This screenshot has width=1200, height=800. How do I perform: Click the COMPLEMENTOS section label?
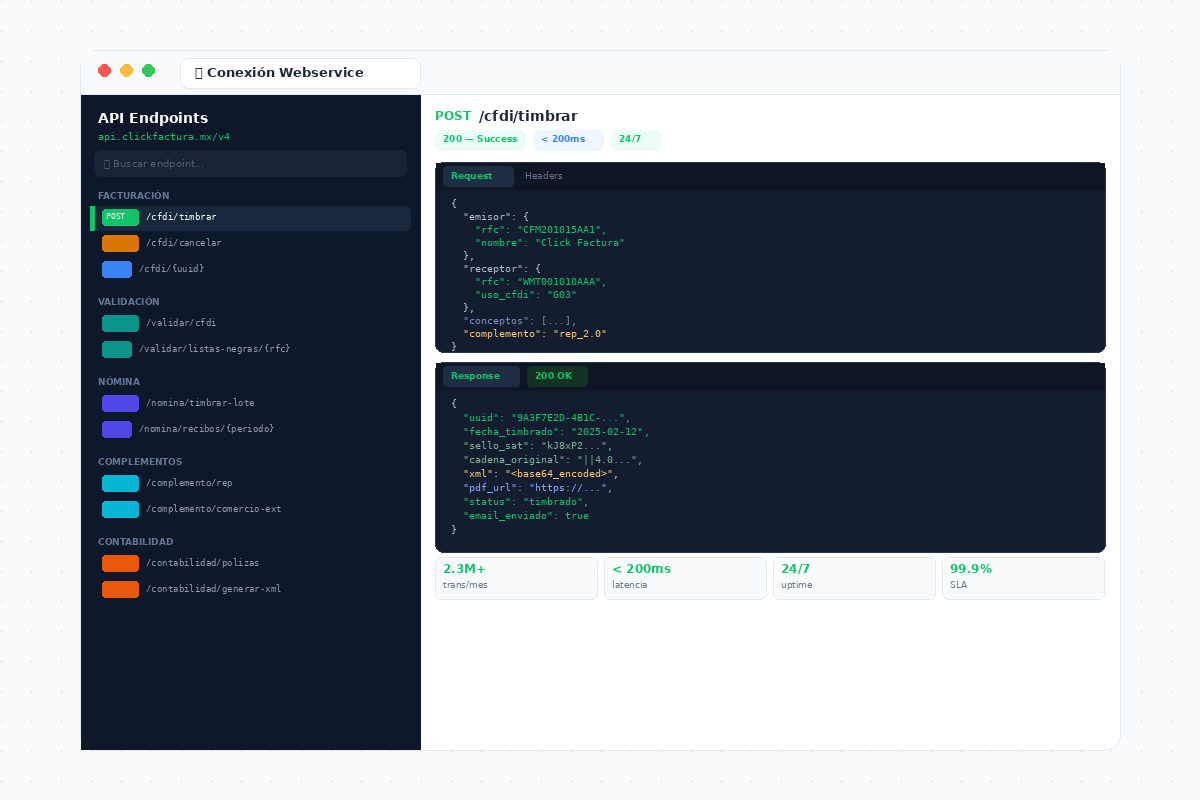pyautogui.click(x=140, y=462)
